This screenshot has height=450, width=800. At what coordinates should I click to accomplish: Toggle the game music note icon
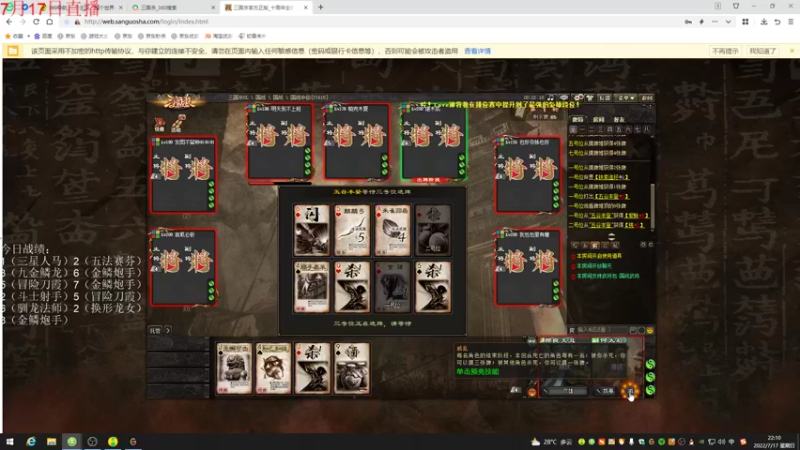551,97
